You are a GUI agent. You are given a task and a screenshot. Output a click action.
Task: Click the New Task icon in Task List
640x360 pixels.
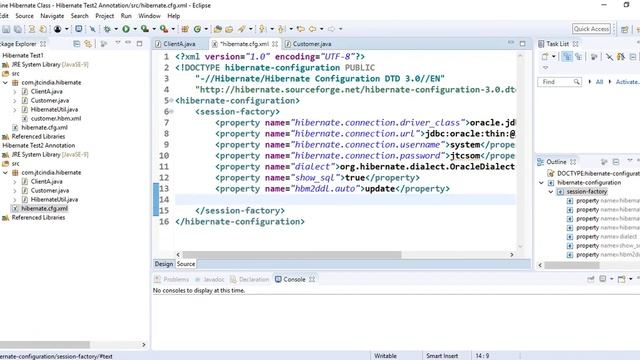coord(544,57)
